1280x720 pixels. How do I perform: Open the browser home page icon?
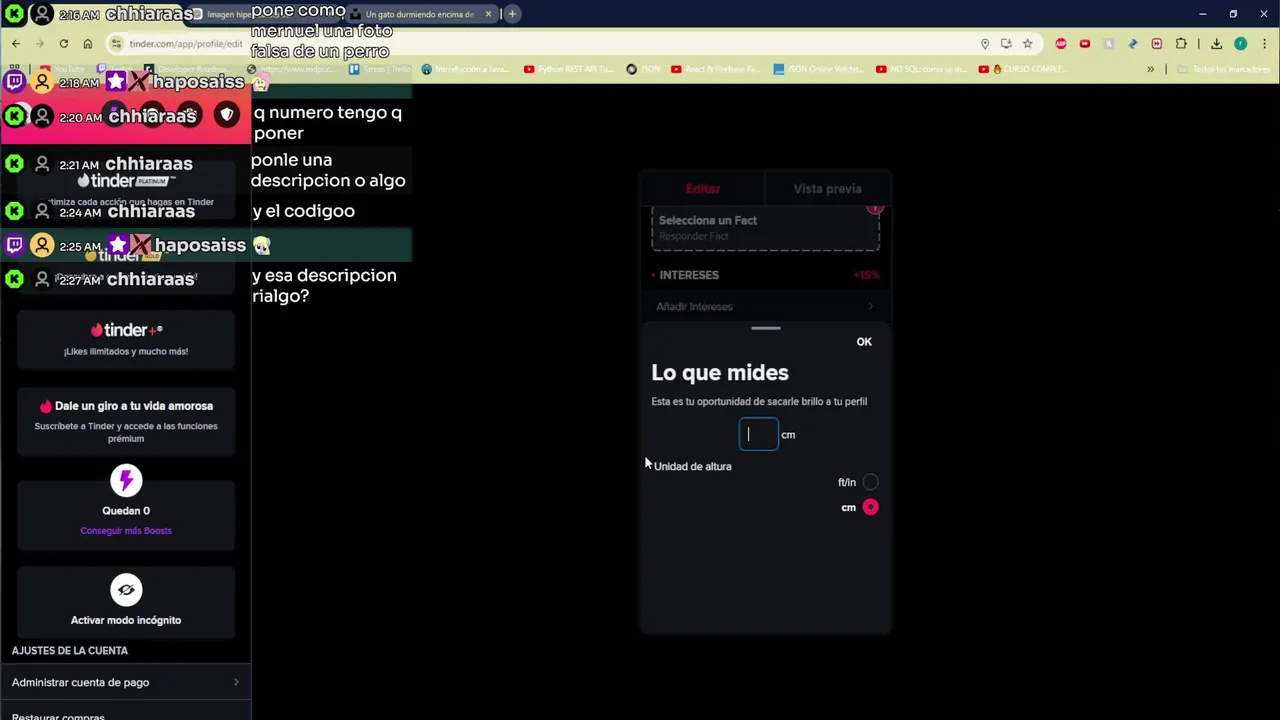pos(88,44)
